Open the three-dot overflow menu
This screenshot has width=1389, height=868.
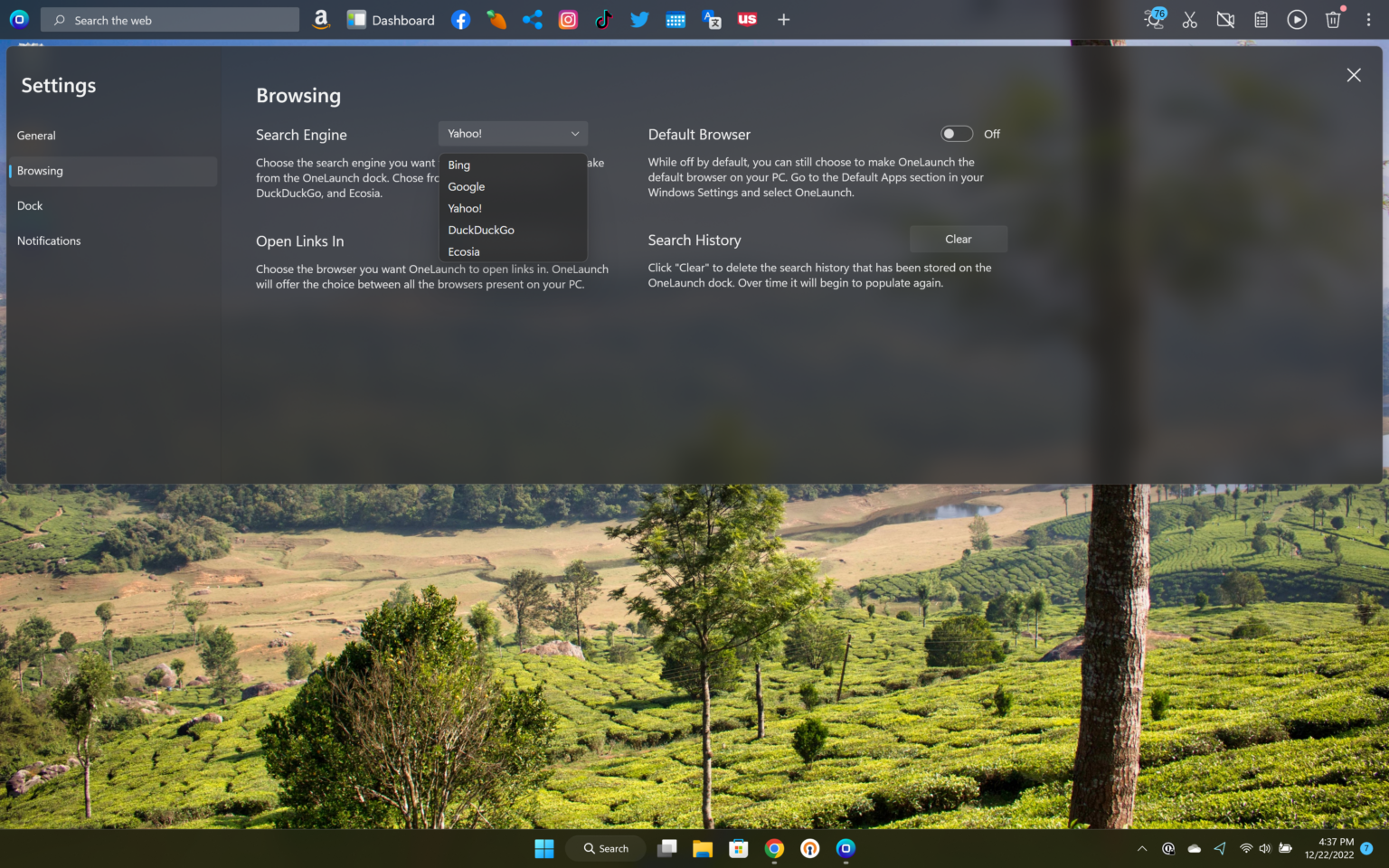tap(1369, 19)
